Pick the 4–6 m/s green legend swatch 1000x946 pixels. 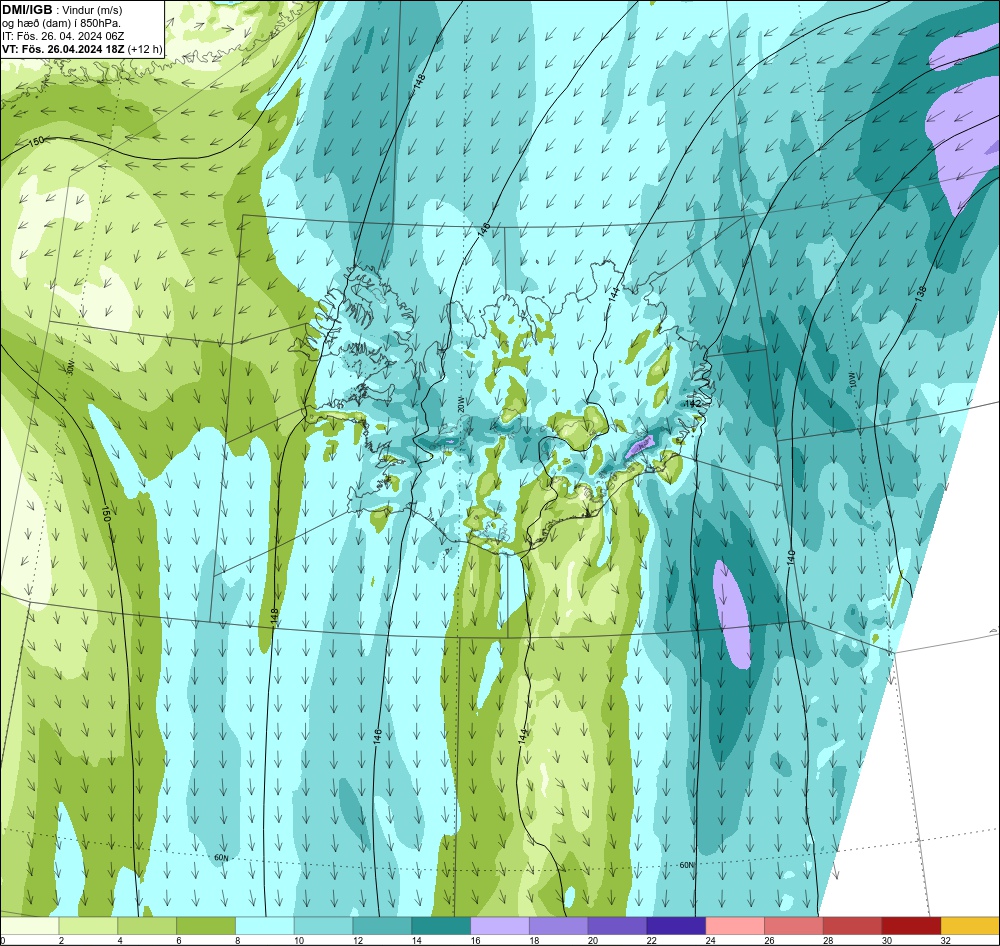[147, 925]
